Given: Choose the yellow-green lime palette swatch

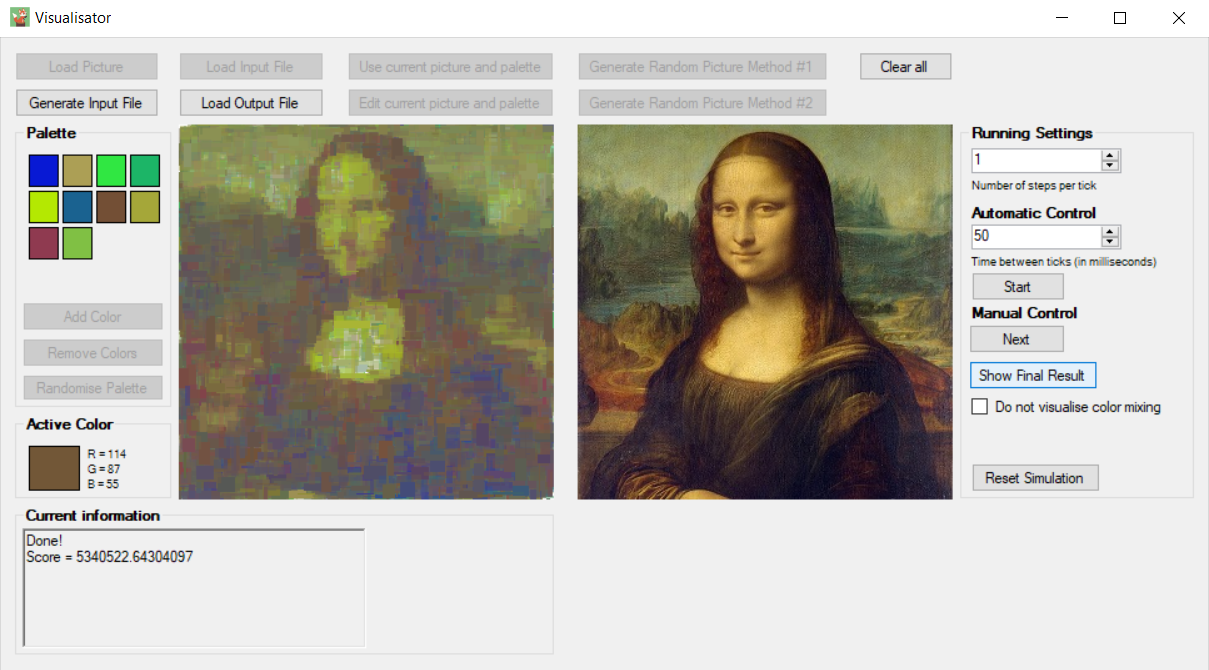Looking at the screenshot, I should 44,207.
